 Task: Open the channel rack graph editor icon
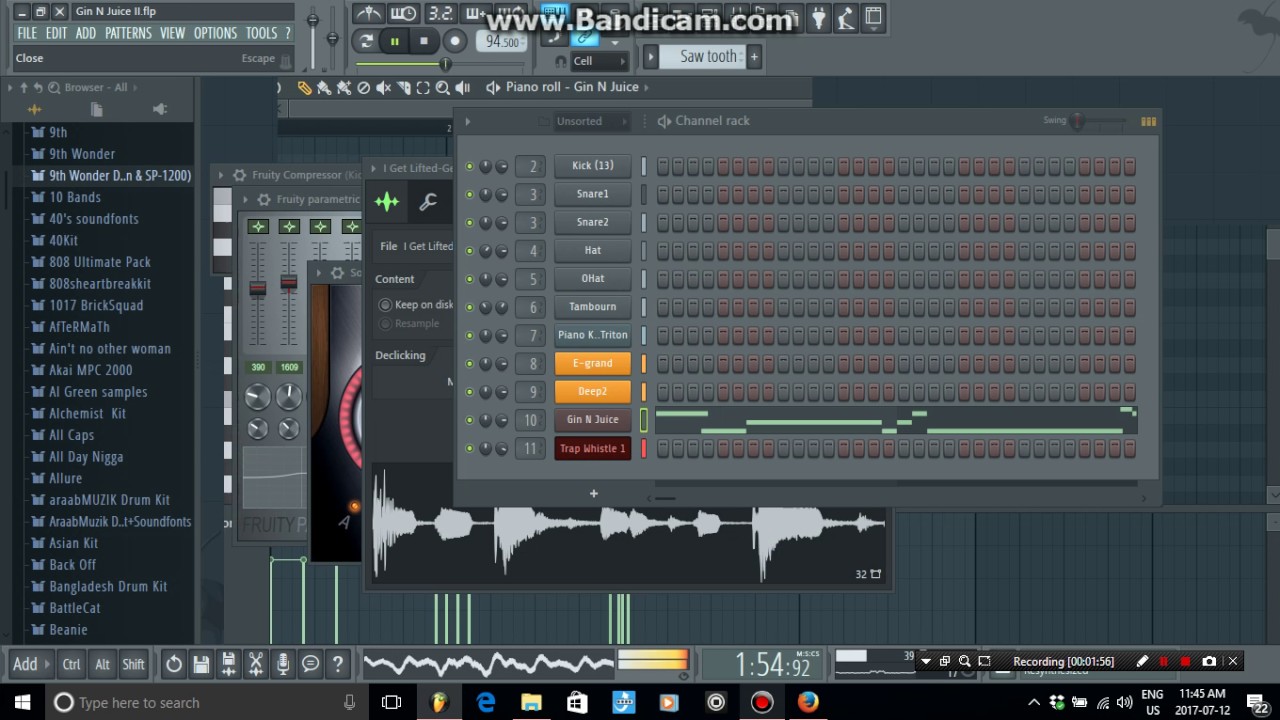(1148, 122)
